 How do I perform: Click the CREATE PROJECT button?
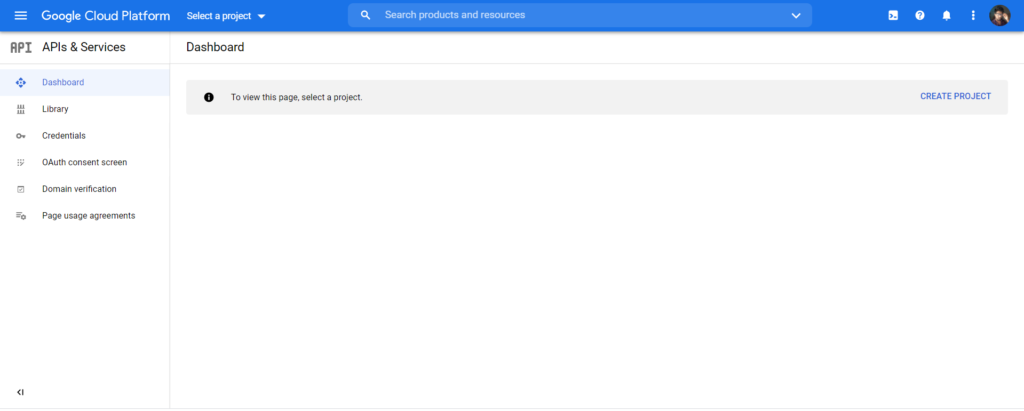pyautogui.click(x=955, y=96)
